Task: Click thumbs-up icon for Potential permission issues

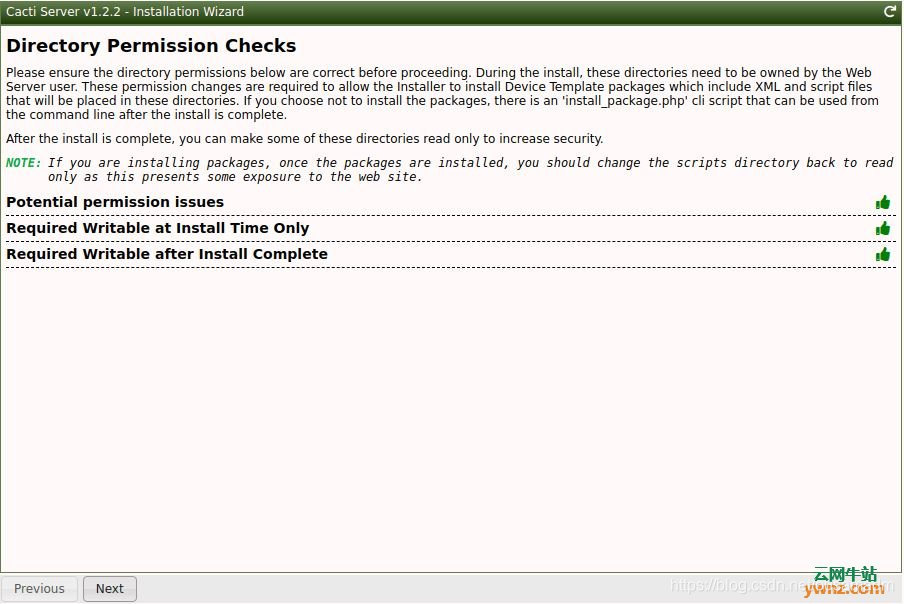Action: click(x=883, y=202)
